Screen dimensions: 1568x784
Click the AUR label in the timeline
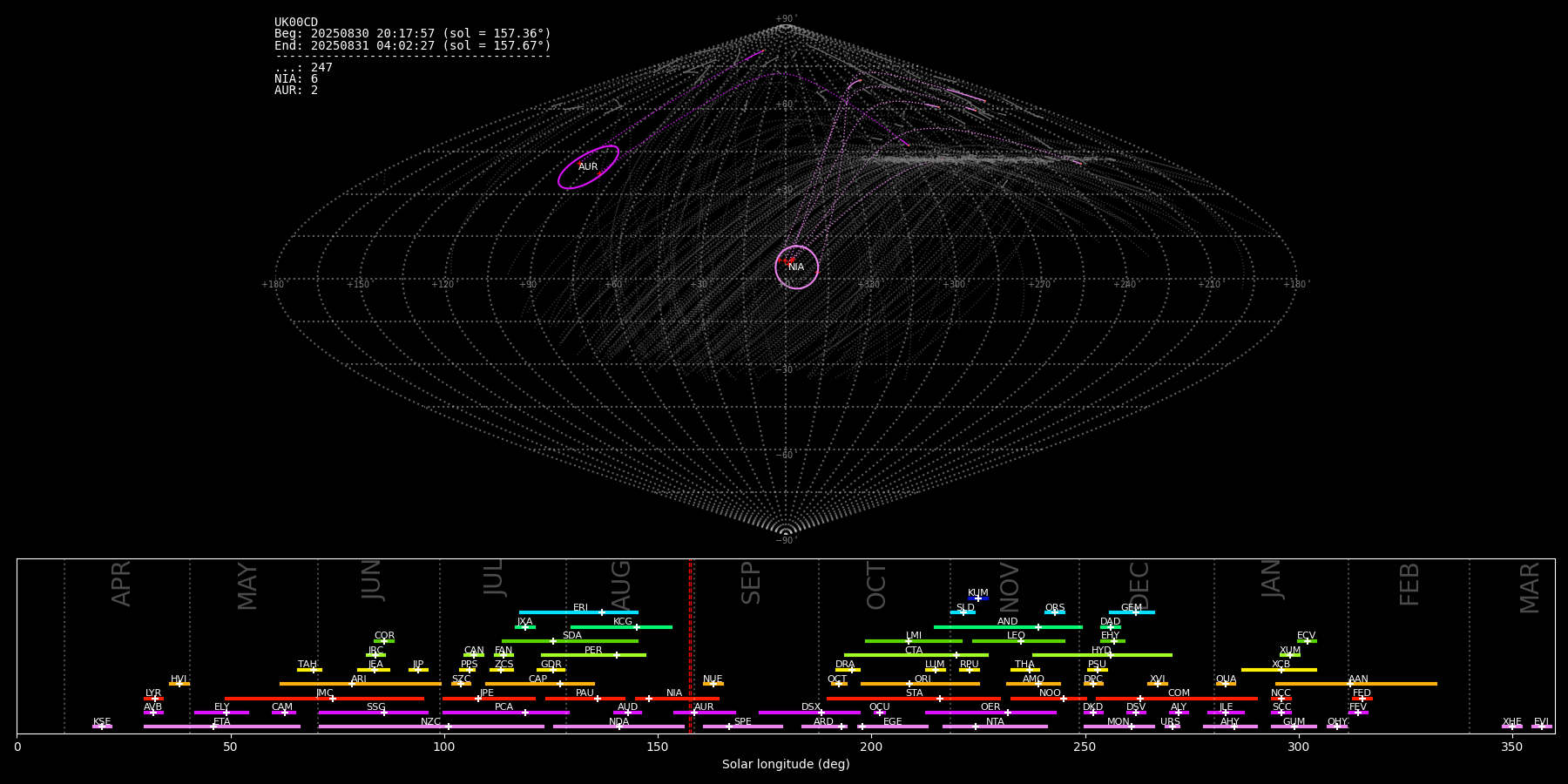coord(704,706)
